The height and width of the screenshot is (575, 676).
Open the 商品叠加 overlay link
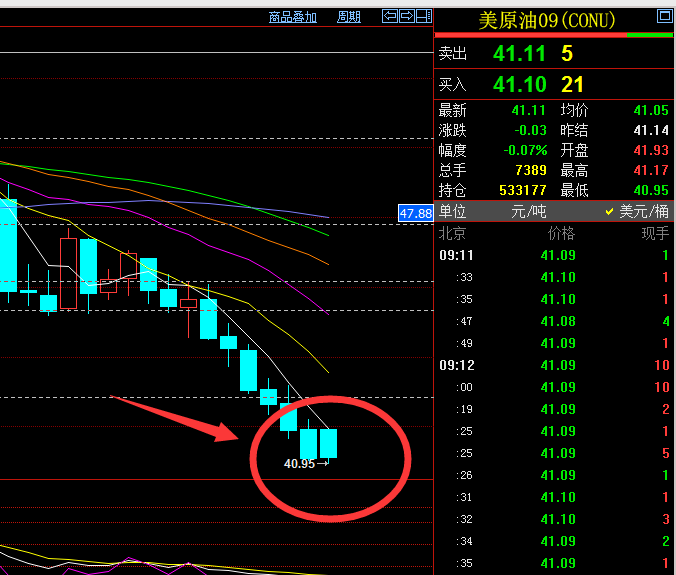tap(293, 17)
